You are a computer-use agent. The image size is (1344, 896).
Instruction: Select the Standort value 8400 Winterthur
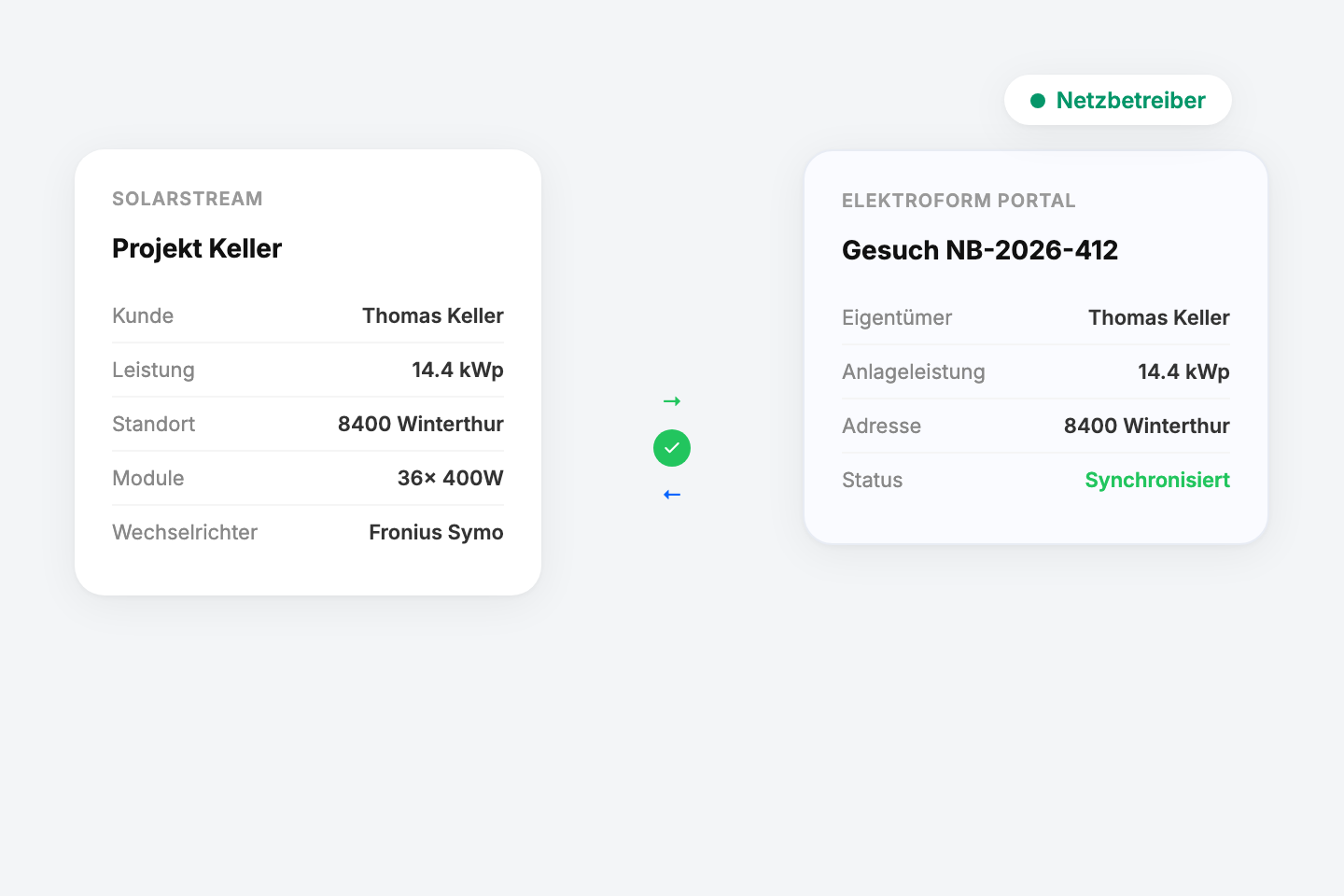(x=420, y=424)
